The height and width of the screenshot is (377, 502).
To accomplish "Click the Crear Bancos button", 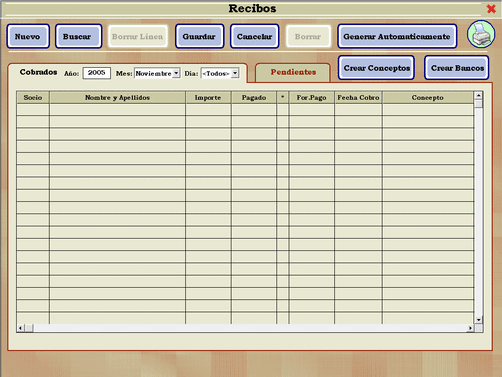I will [x=457, y=68].
